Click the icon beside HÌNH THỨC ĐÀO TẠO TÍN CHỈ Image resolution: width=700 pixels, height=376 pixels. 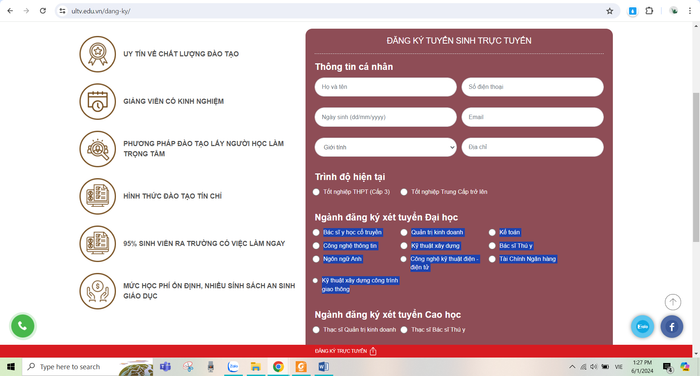click(x=98, y=196)
